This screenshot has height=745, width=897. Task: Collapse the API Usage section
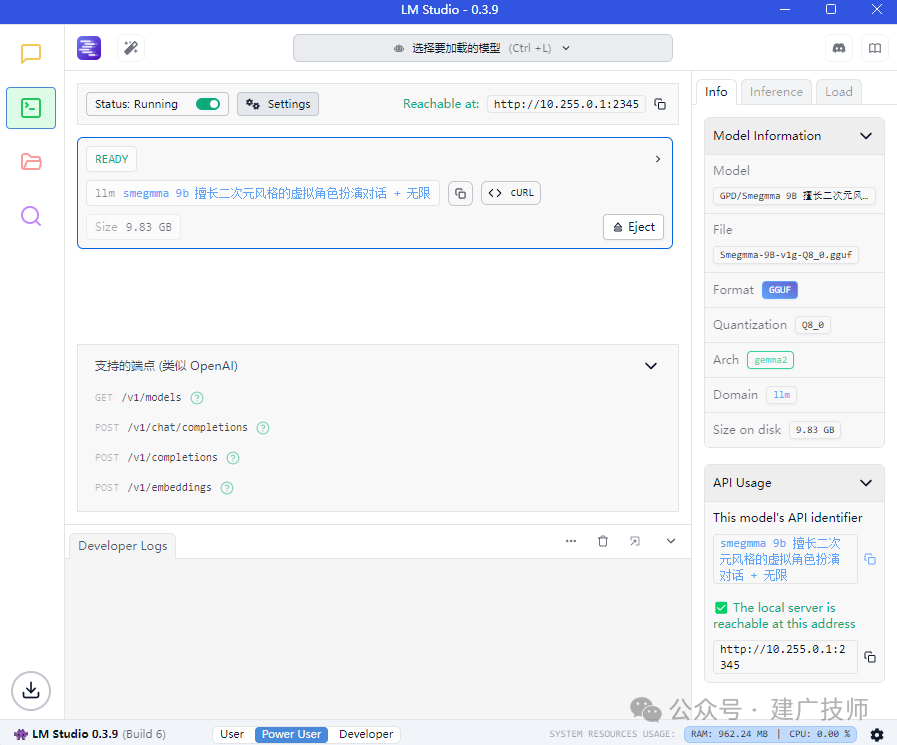point(866,483)
